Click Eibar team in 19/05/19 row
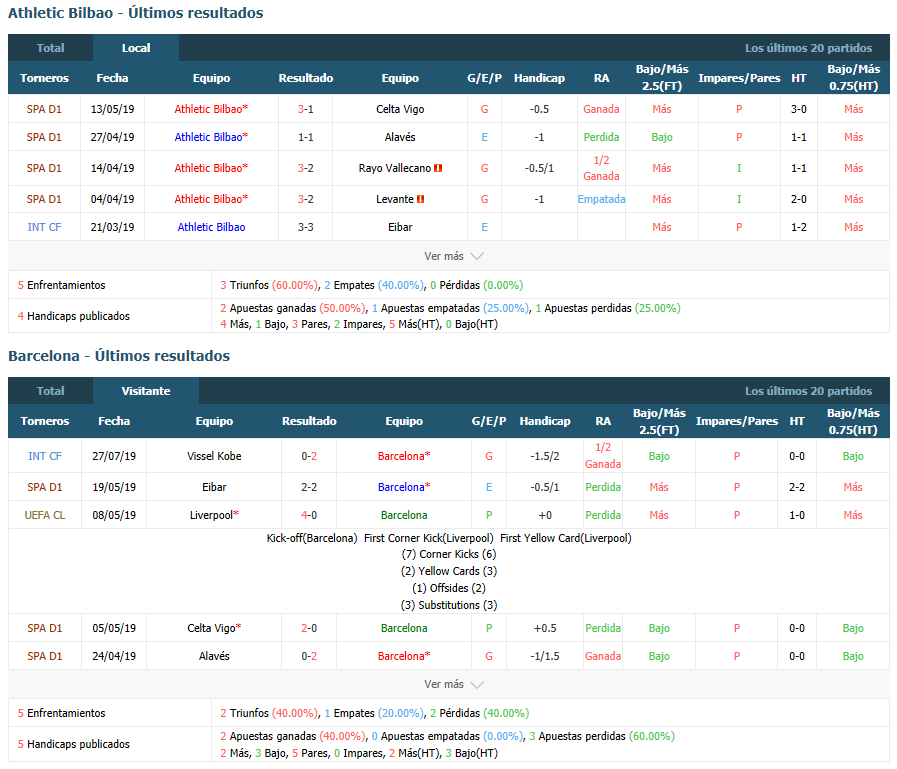The image size is (897, 769). point(214,487)
